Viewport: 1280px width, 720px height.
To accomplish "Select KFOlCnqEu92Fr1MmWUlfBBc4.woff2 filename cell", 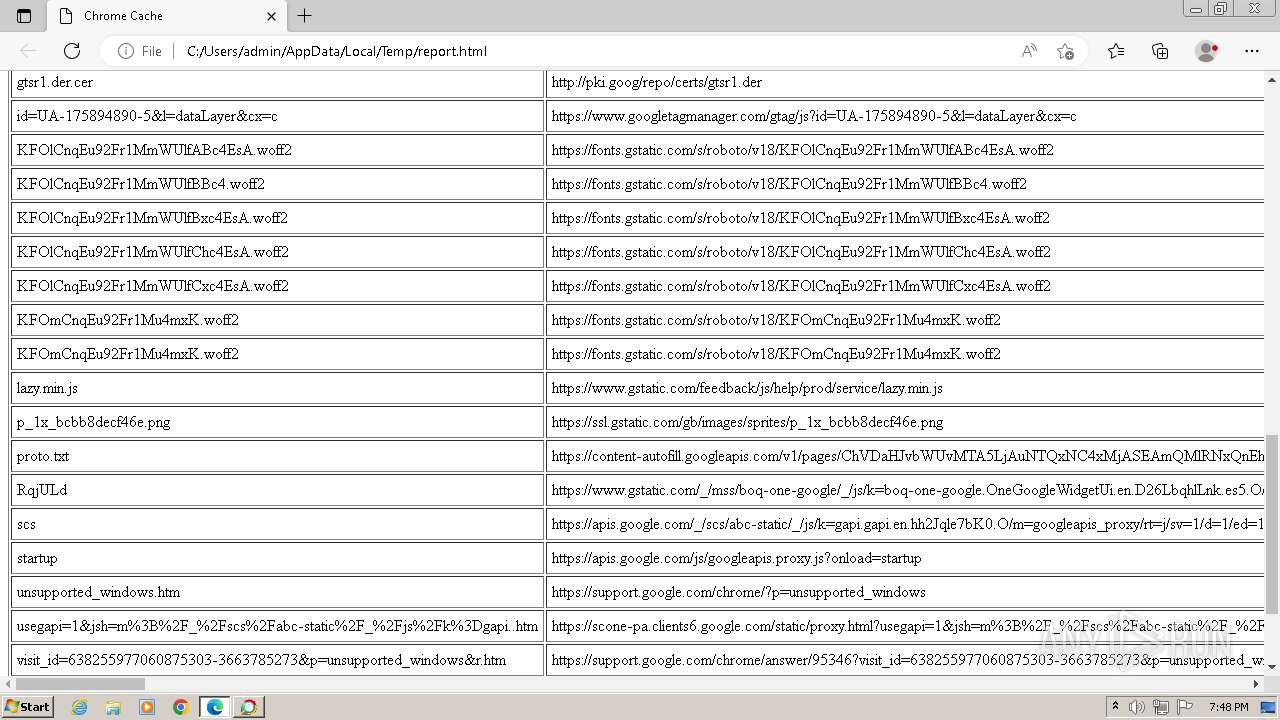I will [277, 184].
